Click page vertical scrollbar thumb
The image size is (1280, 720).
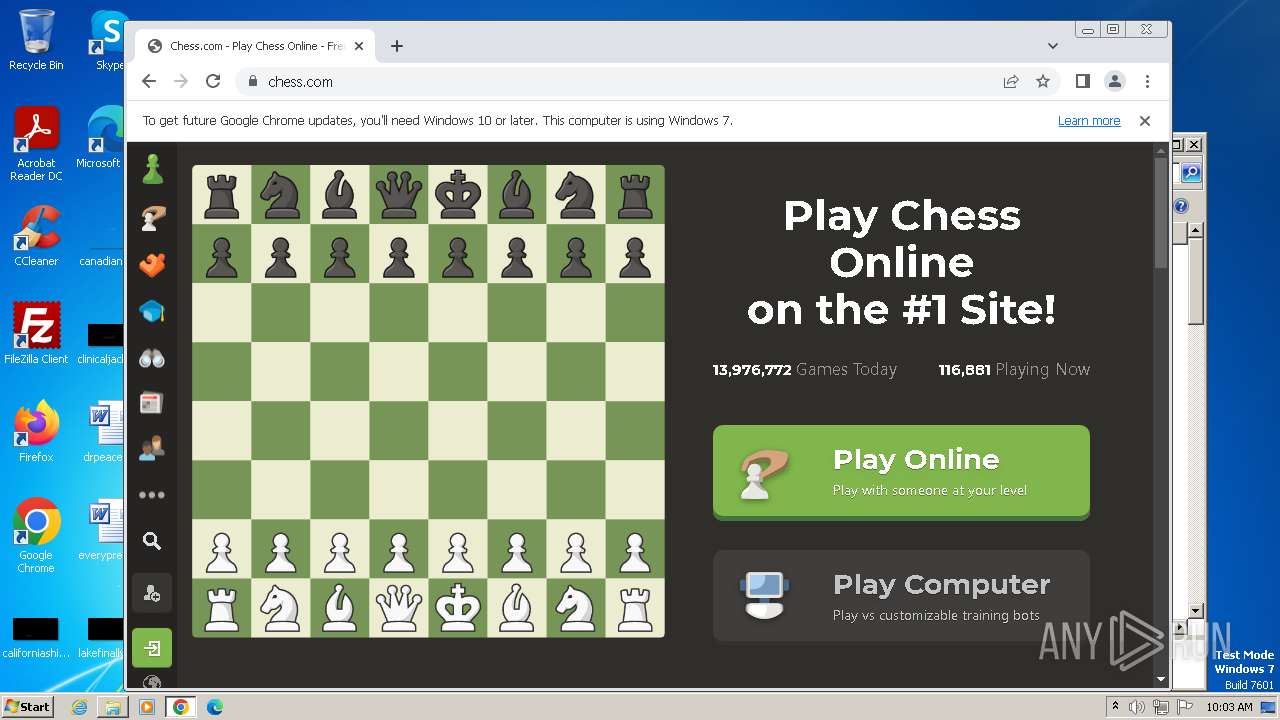click(1161, 212)
